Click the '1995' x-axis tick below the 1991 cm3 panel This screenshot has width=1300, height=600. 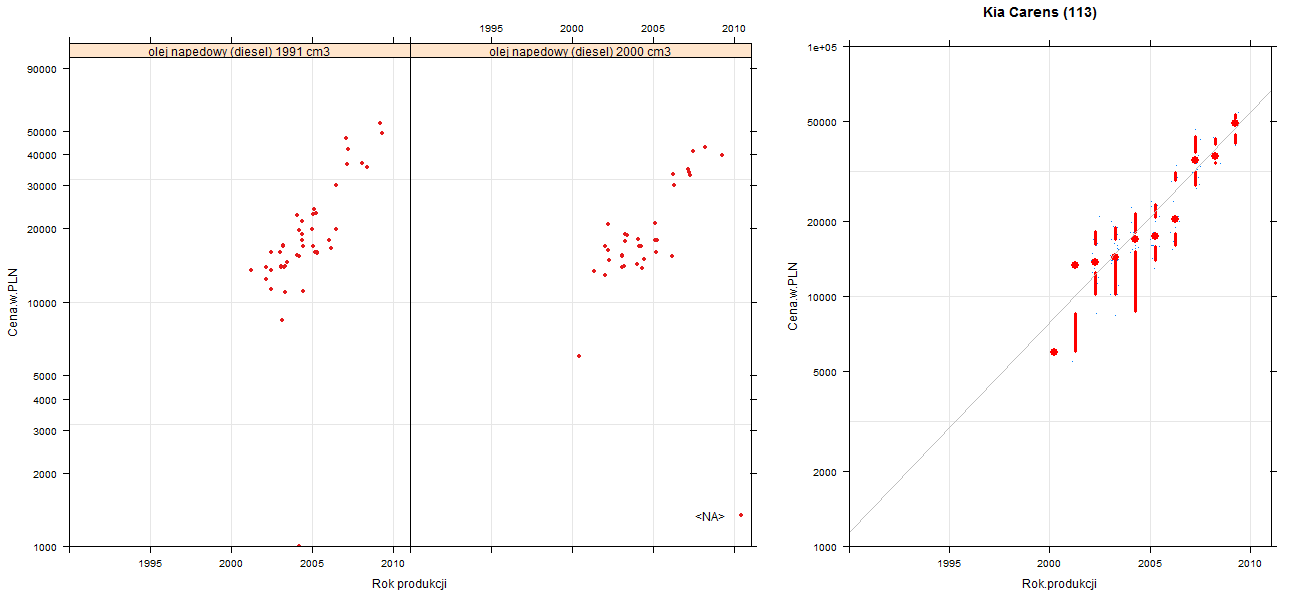[150, 563]
